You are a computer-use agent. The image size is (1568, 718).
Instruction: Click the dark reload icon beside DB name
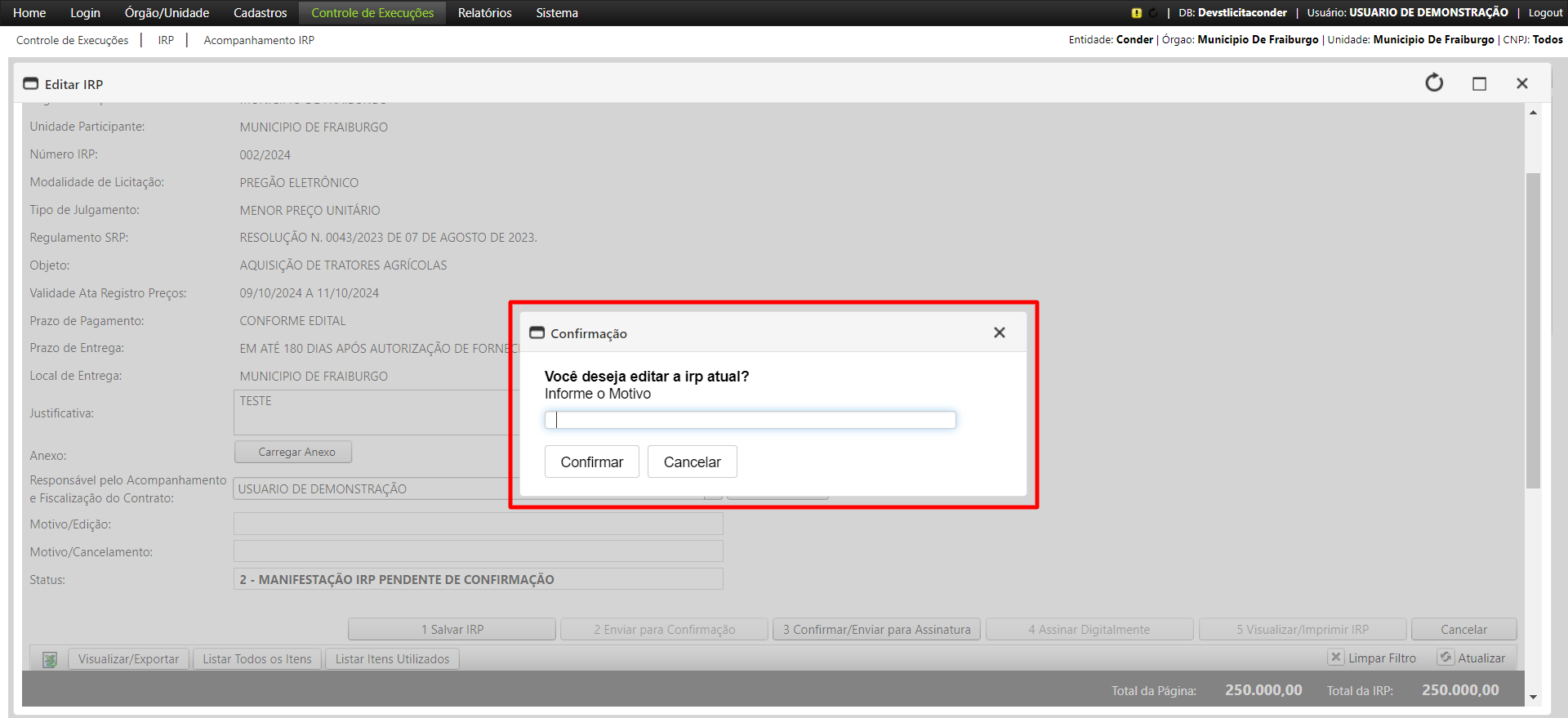tap(1153, 13)
